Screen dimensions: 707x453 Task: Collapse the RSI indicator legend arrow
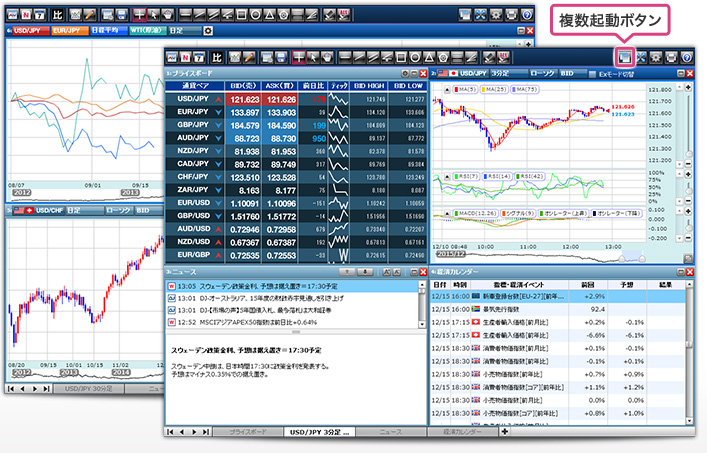coord(446,176)
